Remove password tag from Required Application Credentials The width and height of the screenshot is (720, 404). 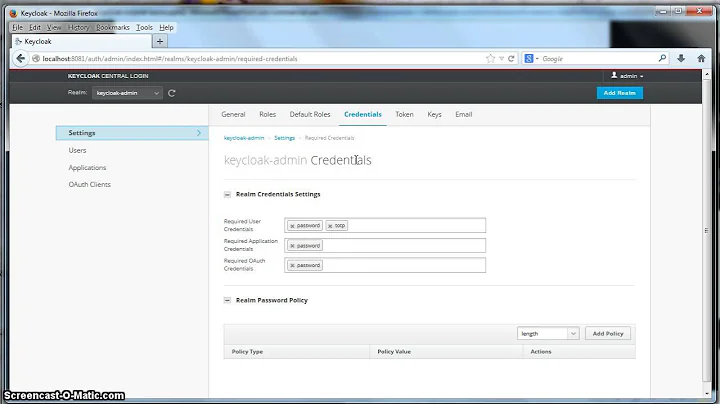point(292,246)
